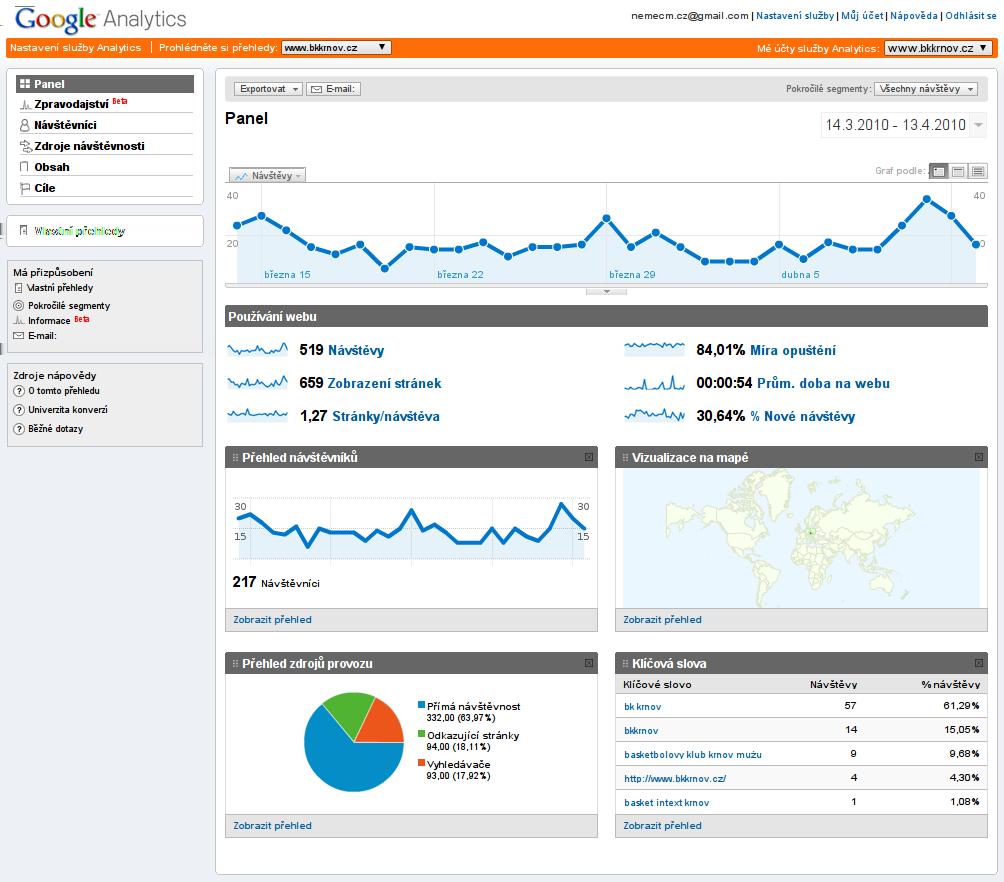Click Vlastní přehledy document icon under Má přizpůsobení
Image resolution: width=1004 pixels, height=882 pixels.
click(x=19, y=288)
